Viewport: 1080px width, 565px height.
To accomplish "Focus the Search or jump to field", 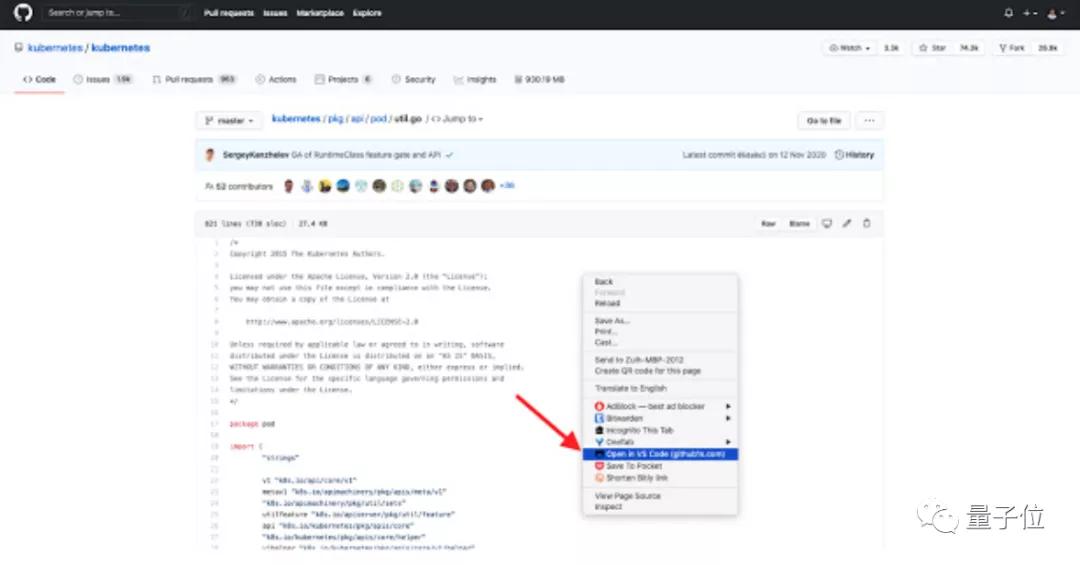I will coord(116,13).
